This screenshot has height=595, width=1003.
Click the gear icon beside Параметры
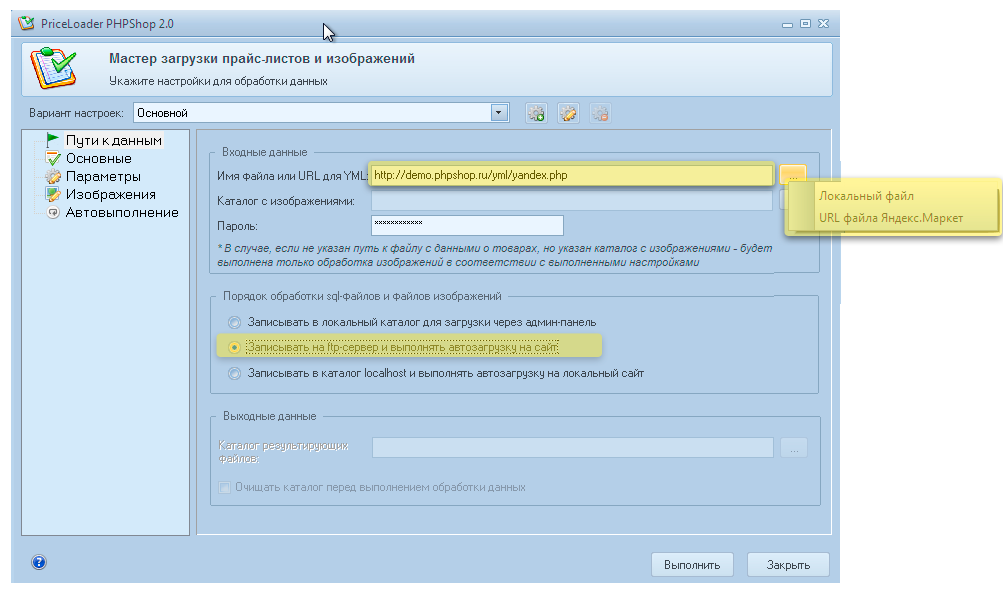(x=53, y=176)
